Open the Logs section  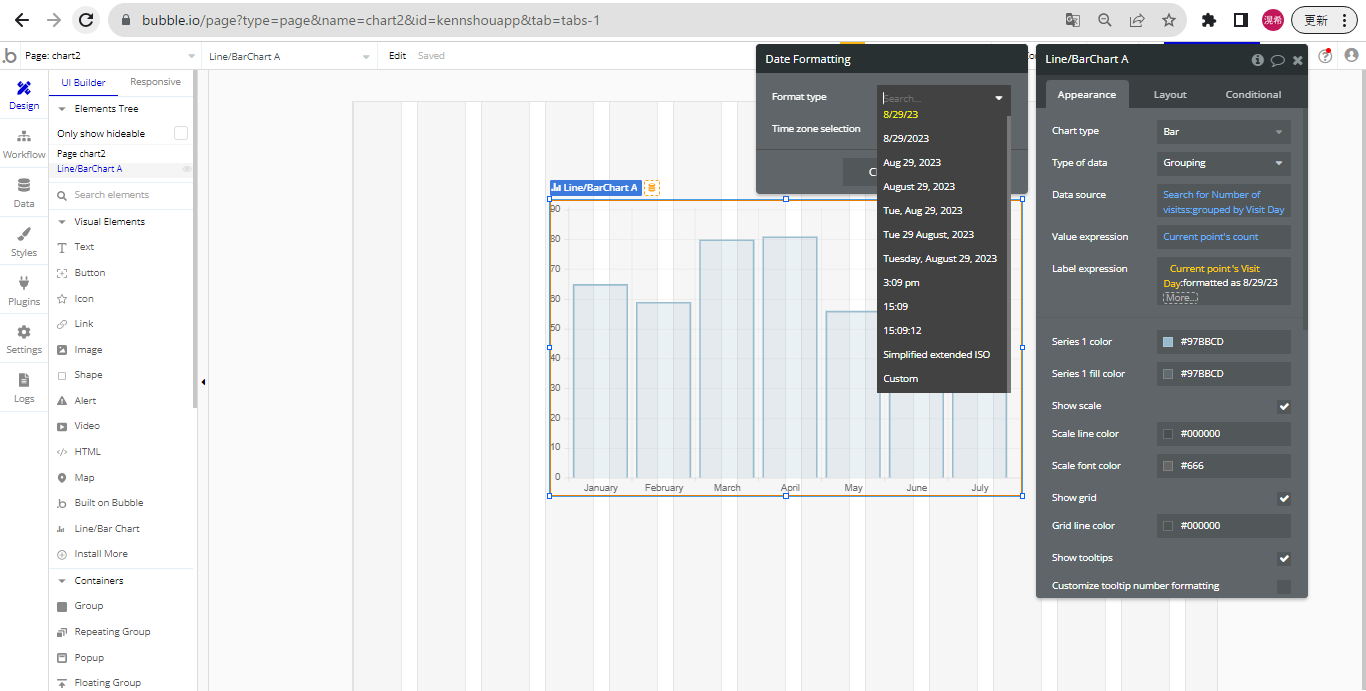tap(24, 389)
